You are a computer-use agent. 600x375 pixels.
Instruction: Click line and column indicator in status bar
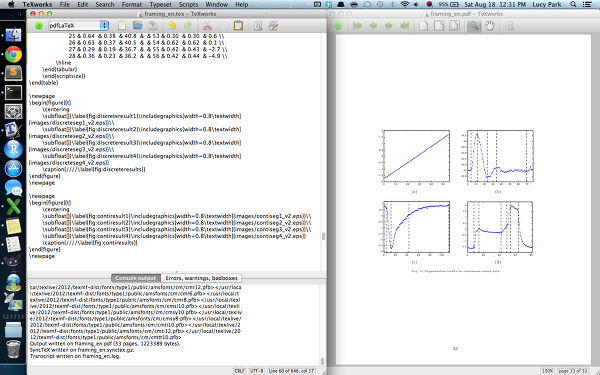click(292, 371)
